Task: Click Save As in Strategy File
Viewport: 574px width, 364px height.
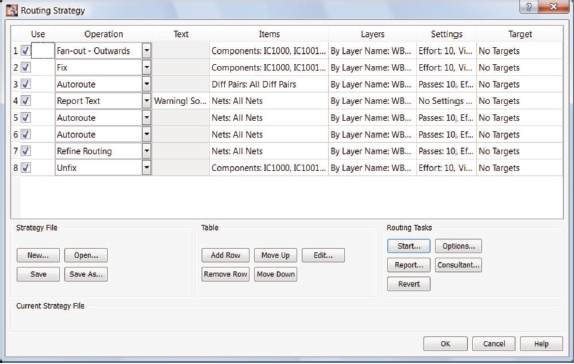Action: [x=86, y=274]
